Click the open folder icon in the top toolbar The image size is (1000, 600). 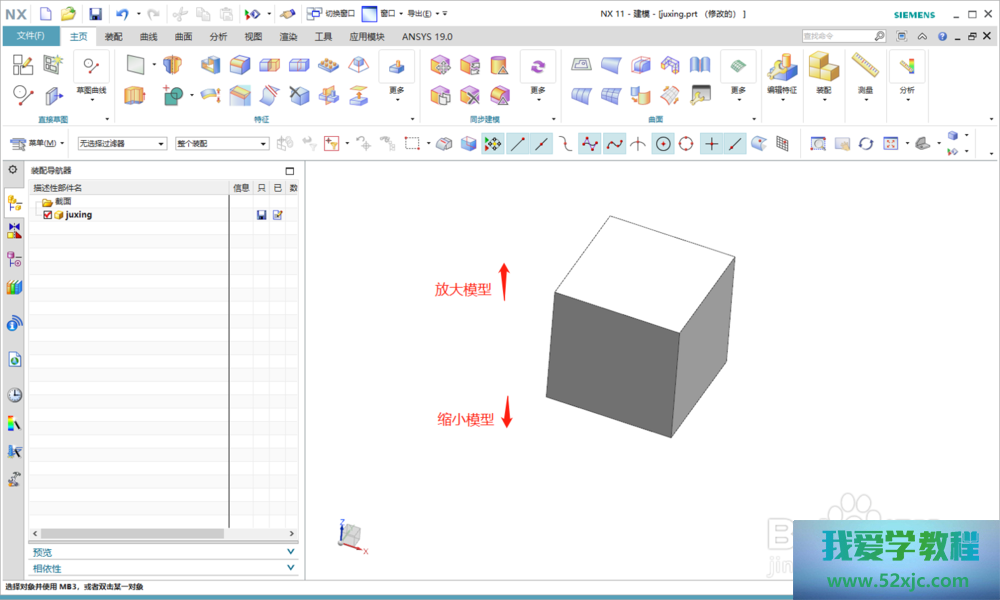(68, 14)
